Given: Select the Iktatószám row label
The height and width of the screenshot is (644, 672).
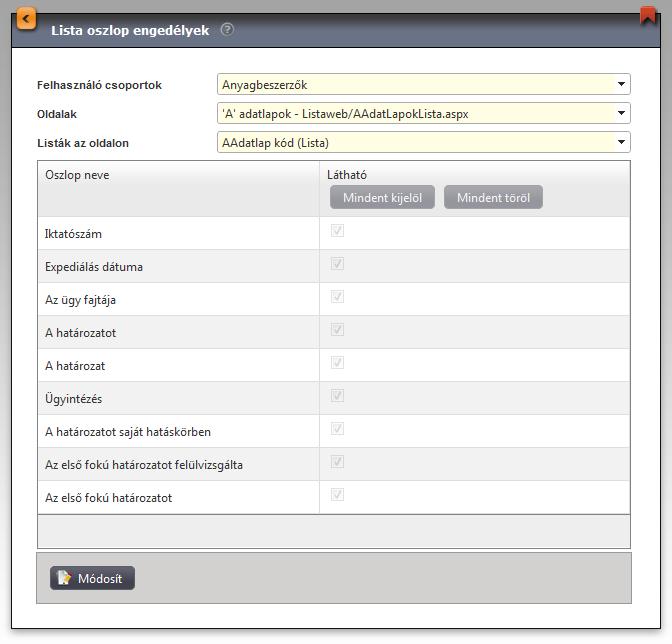Looking at the screenshot, I should (73, 234).
